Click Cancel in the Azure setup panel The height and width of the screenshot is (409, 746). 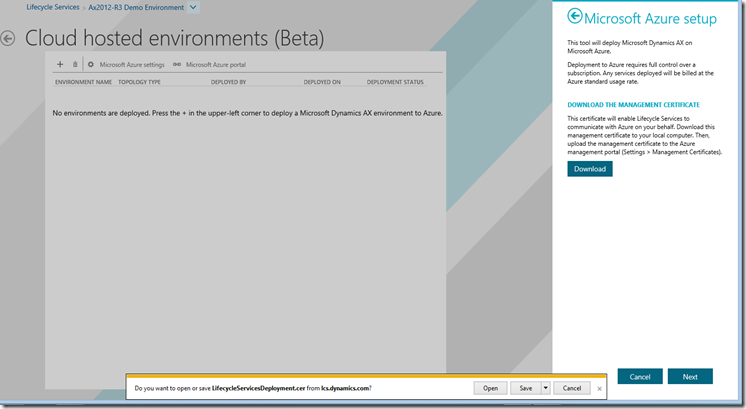640,376
